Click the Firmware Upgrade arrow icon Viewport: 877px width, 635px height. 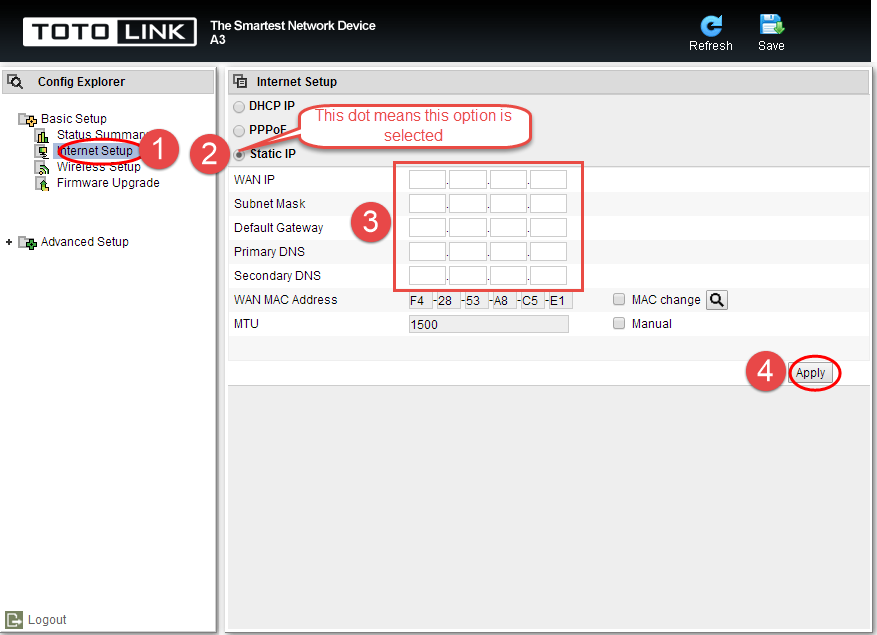[43, 183]
